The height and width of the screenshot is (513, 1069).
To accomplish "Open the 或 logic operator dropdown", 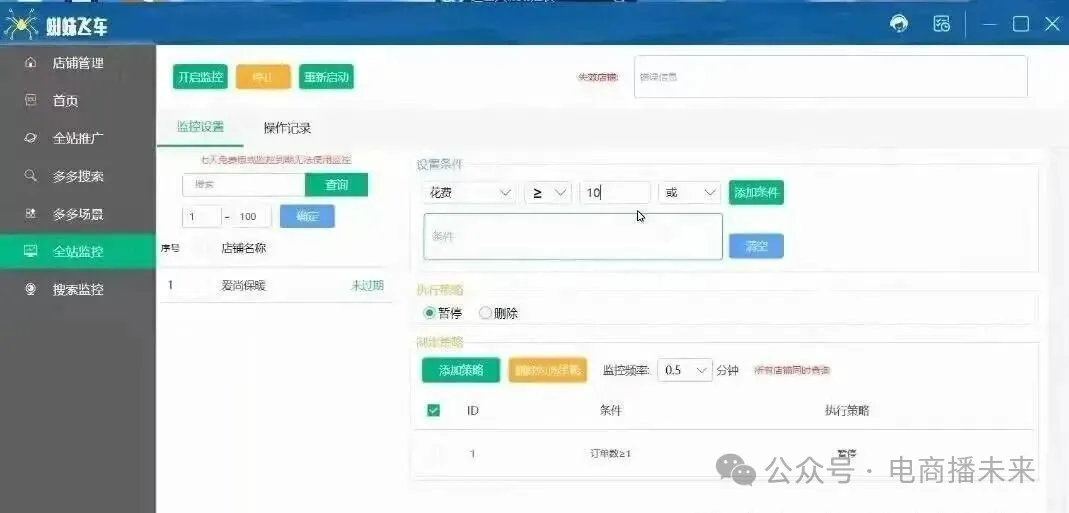I will click(x=690, y=192).
